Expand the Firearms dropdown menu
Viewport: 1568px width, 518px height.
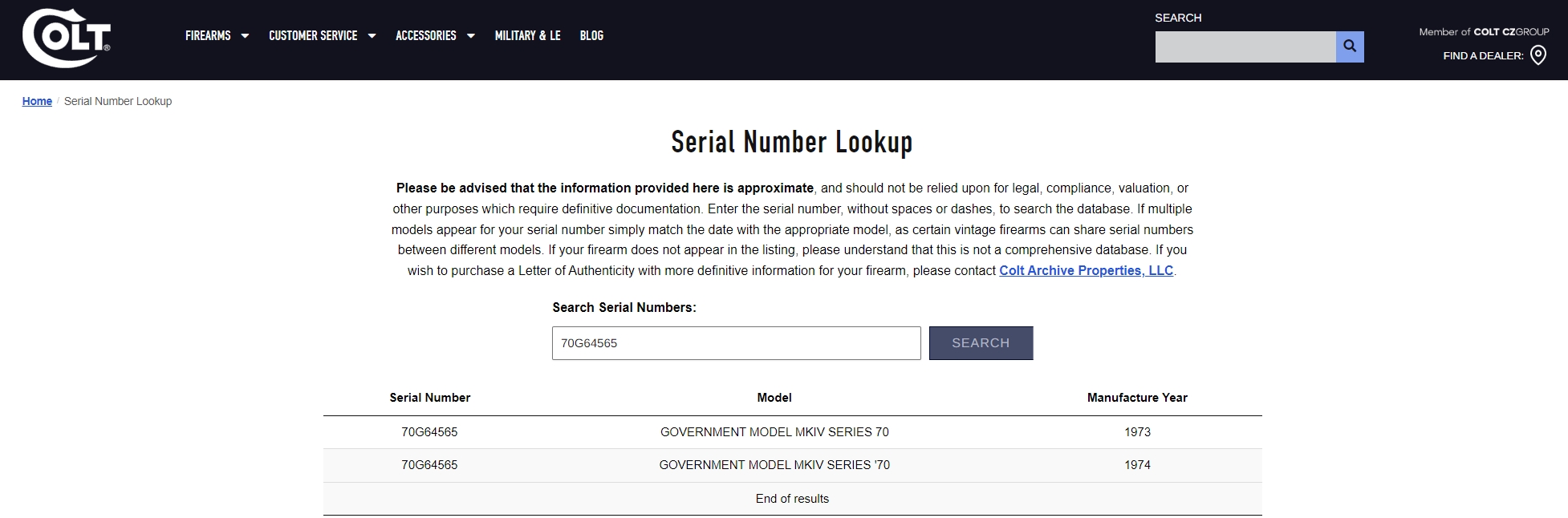pos(217,35)
